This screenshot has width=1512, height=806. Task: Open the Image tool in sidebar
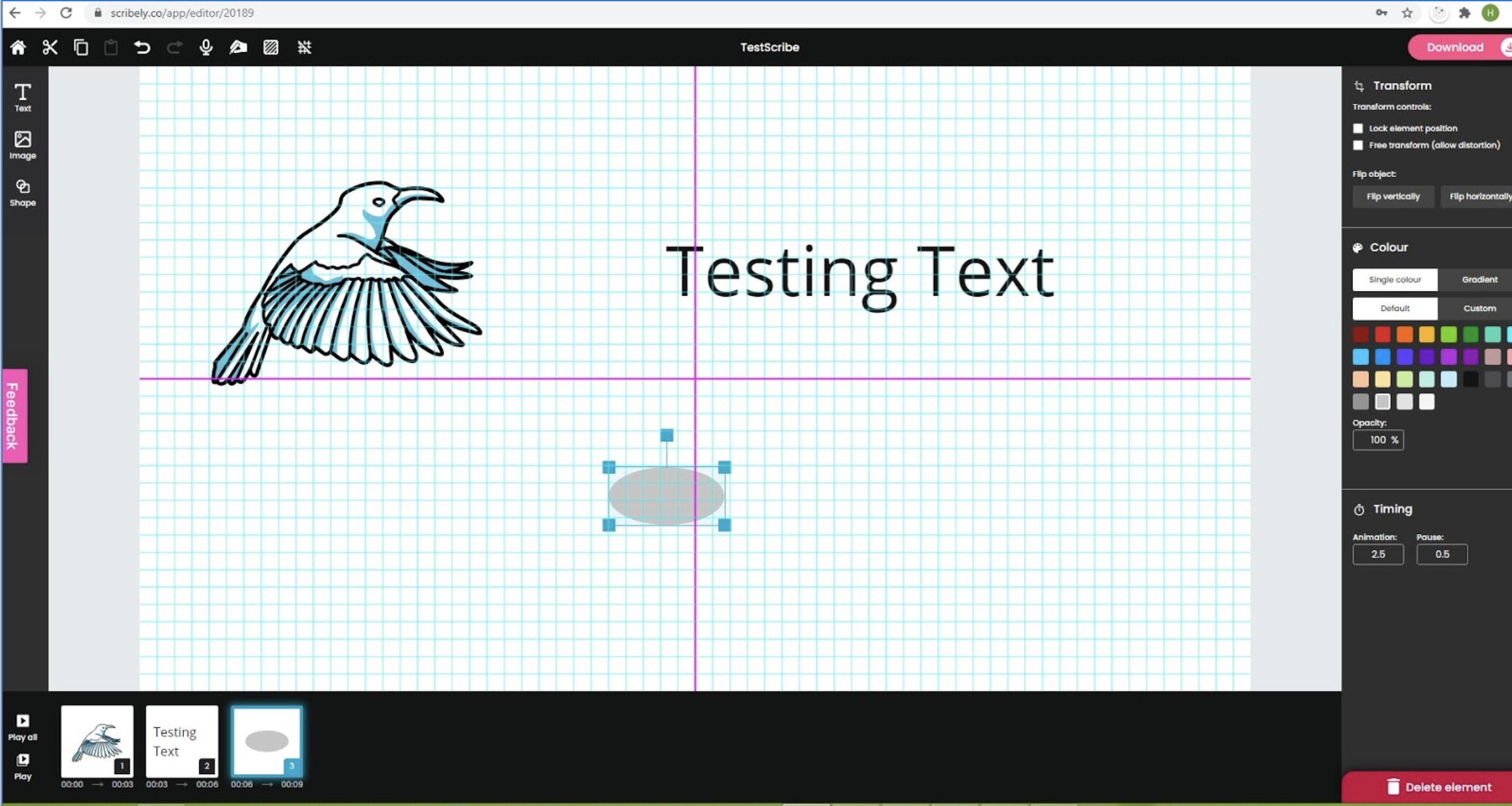point(23,145)
